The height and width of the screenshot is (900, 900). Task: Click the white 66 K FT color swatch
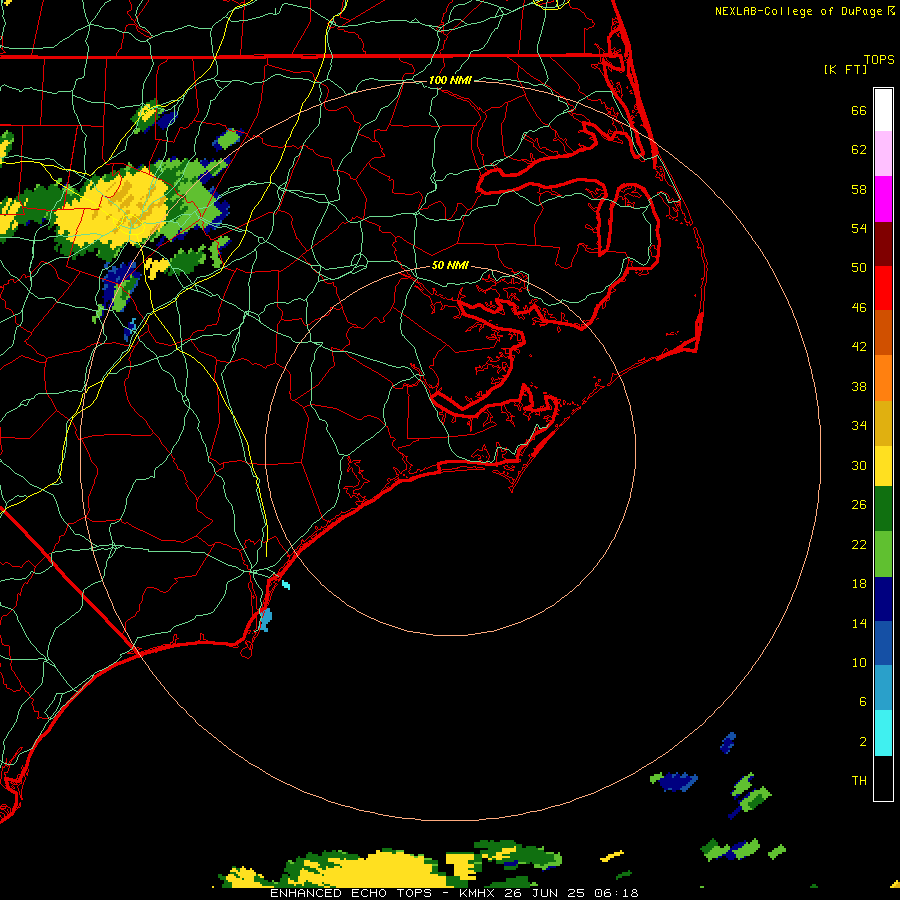(x=883, y=110)
